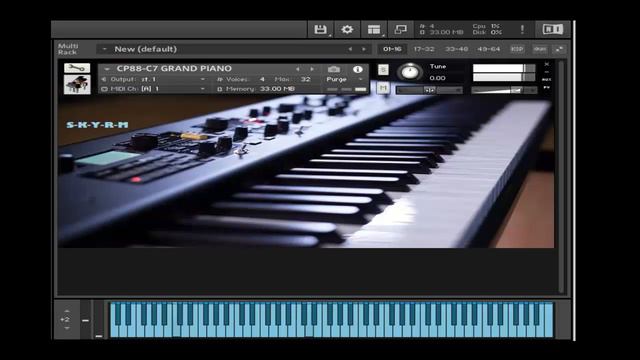Load next instrument for CP88-C7 GRAND PIANO
The image size is (640, 360).
point(312,69)
